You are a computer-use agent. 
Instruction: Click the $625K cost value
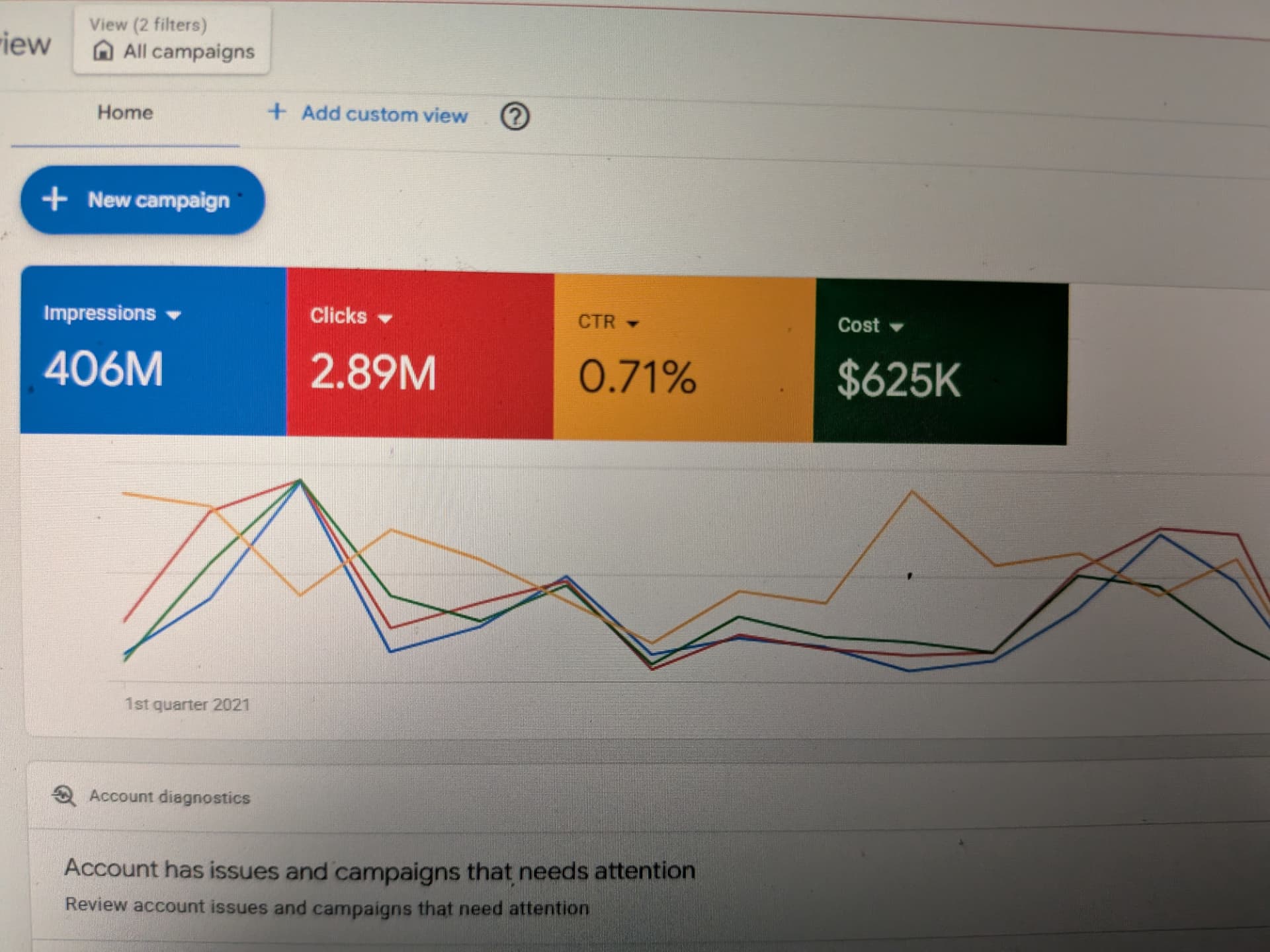click(x=898, y=379)
